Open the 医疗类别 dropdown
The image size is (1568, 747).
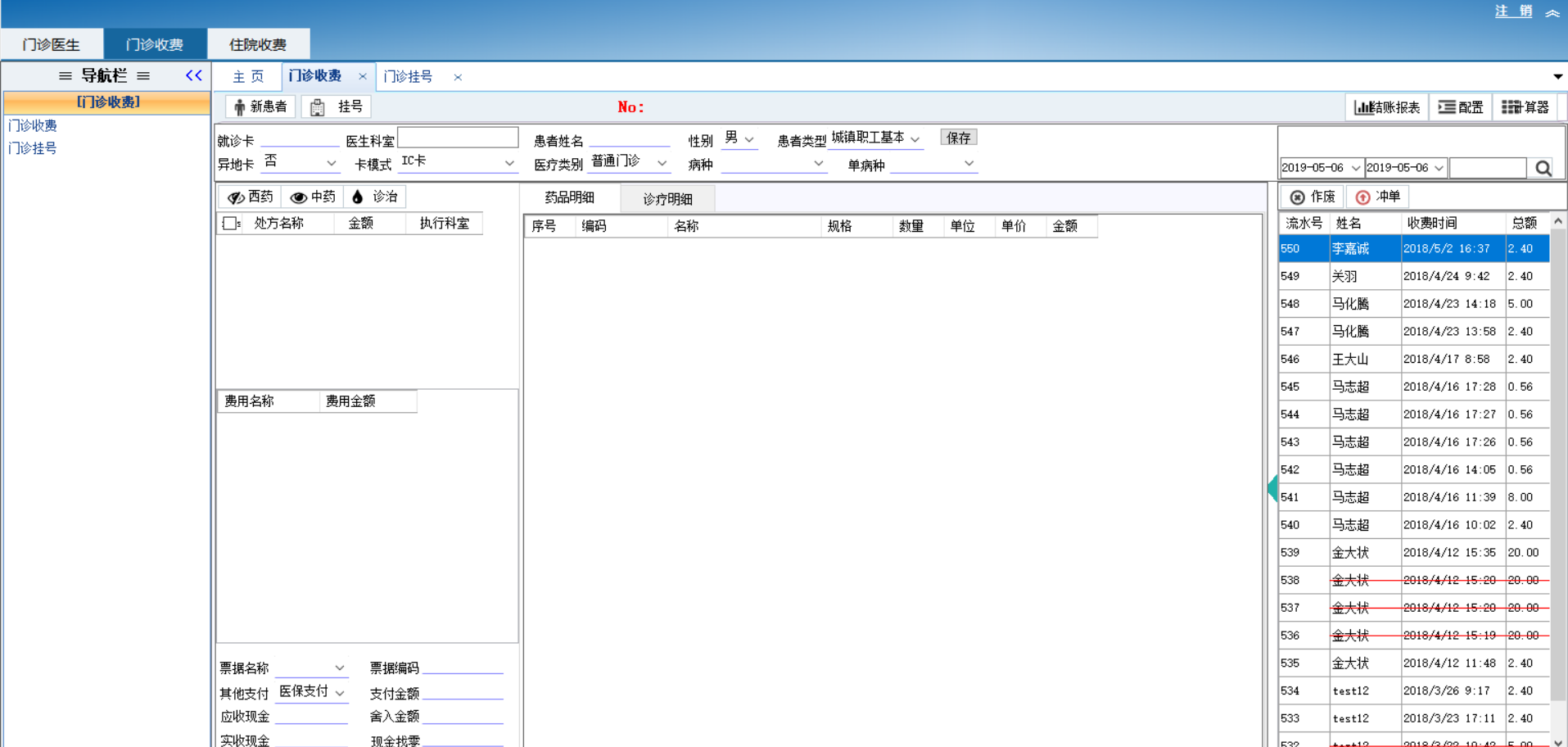(x=662, y=164)
